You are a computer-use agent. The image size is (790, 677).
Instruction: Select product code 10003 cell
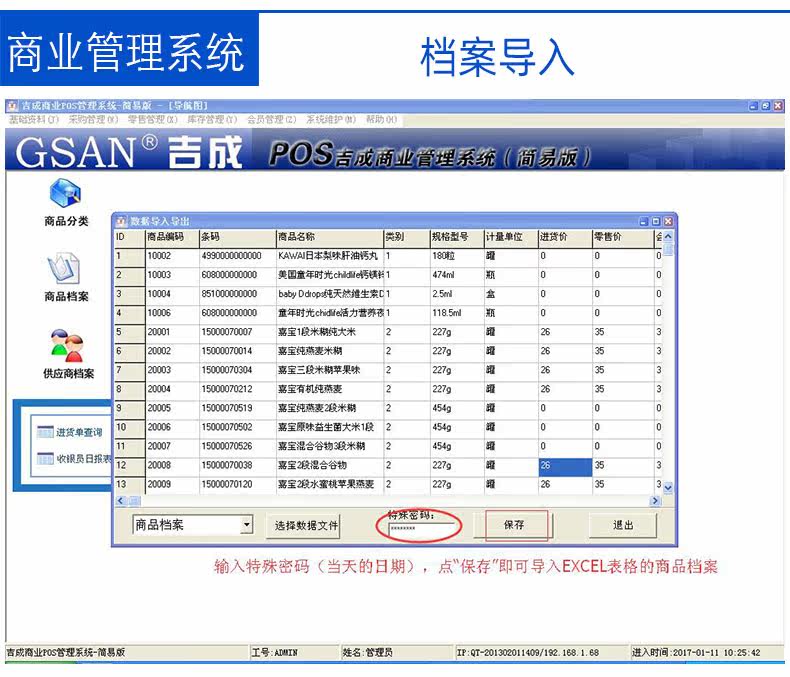tap(173, 275)
